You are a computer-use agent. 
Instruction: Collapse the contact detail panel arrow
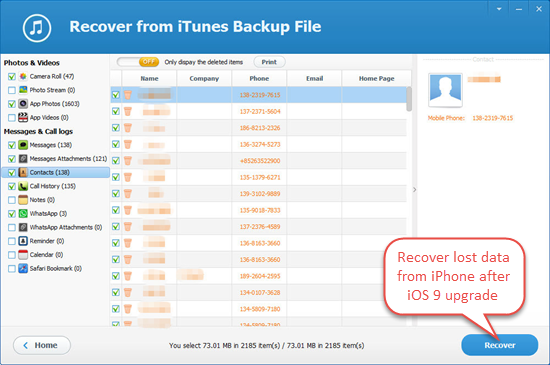(414, 190)
